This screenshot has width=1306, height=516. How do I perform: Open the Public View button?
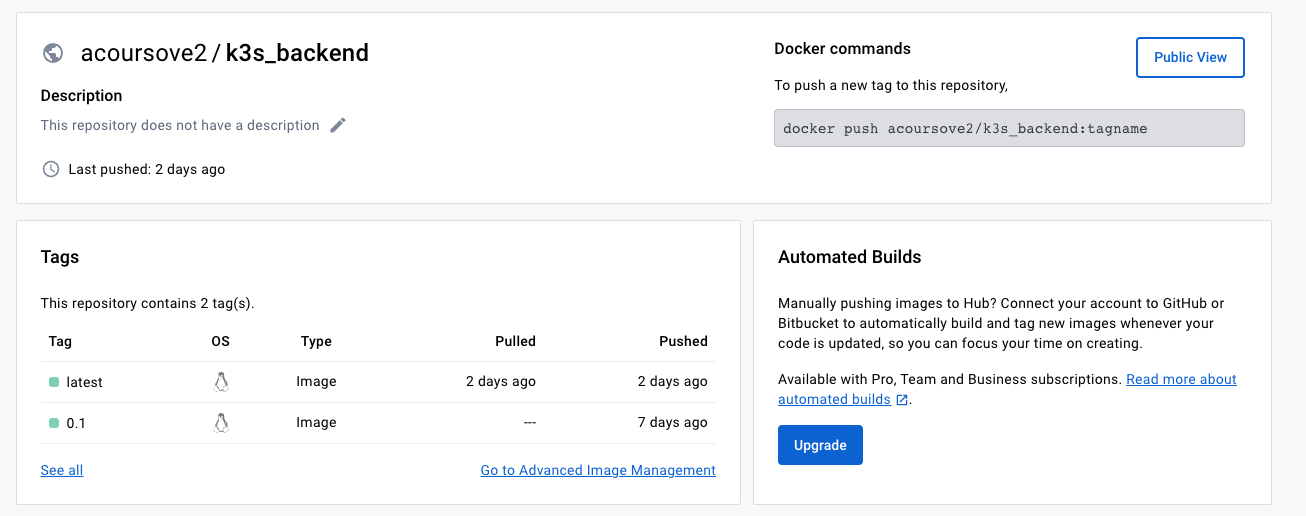(x=1190, y=57)
